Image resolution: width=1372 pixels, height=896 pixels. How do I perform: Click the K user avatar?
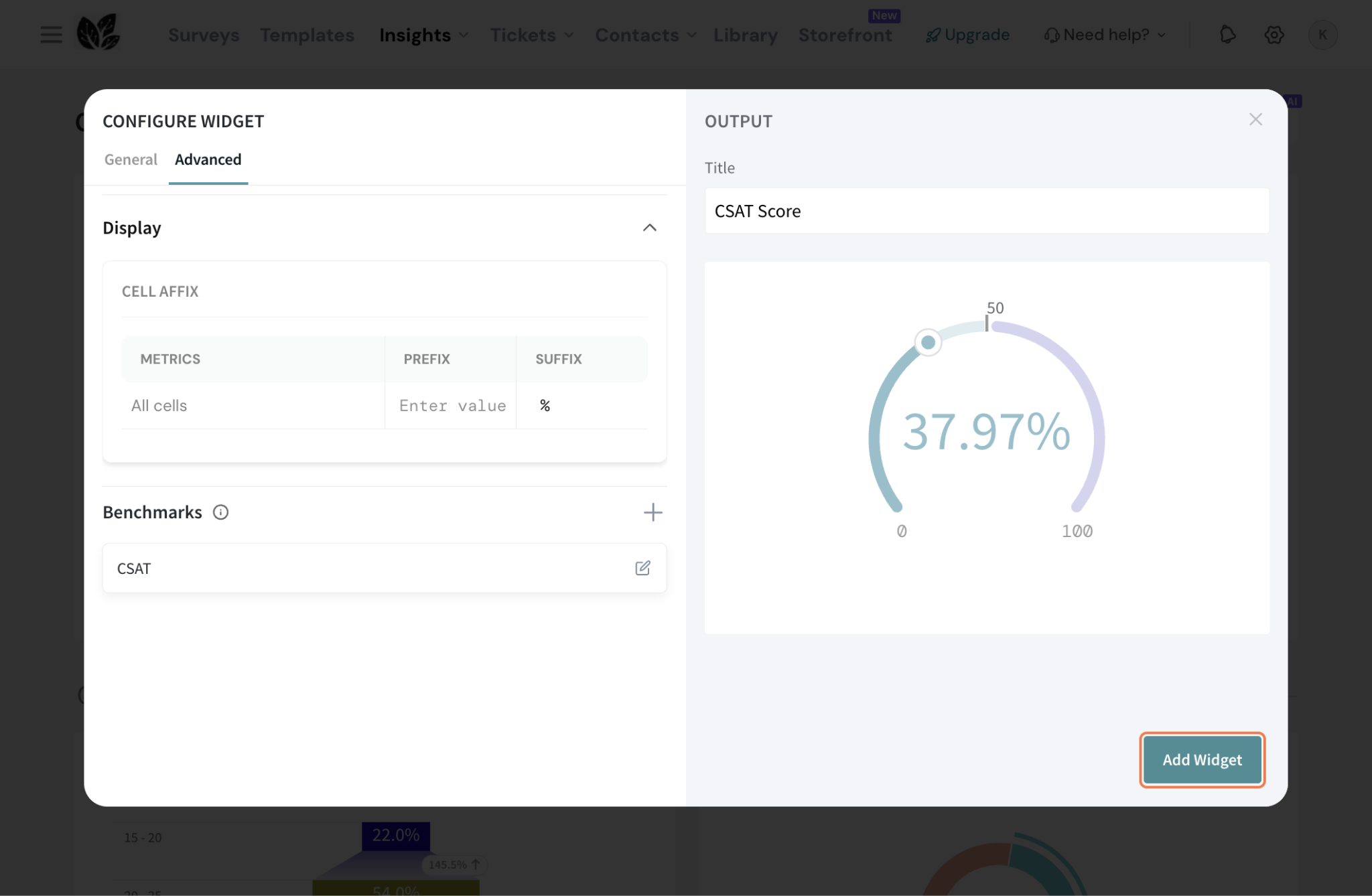click(1322, 34)
